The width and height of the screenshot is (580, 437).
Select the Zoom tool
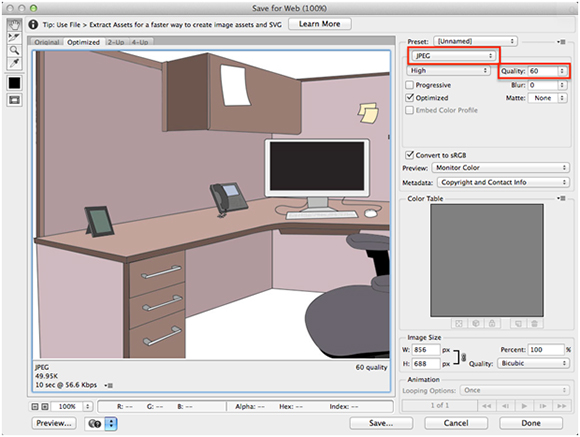14,50
